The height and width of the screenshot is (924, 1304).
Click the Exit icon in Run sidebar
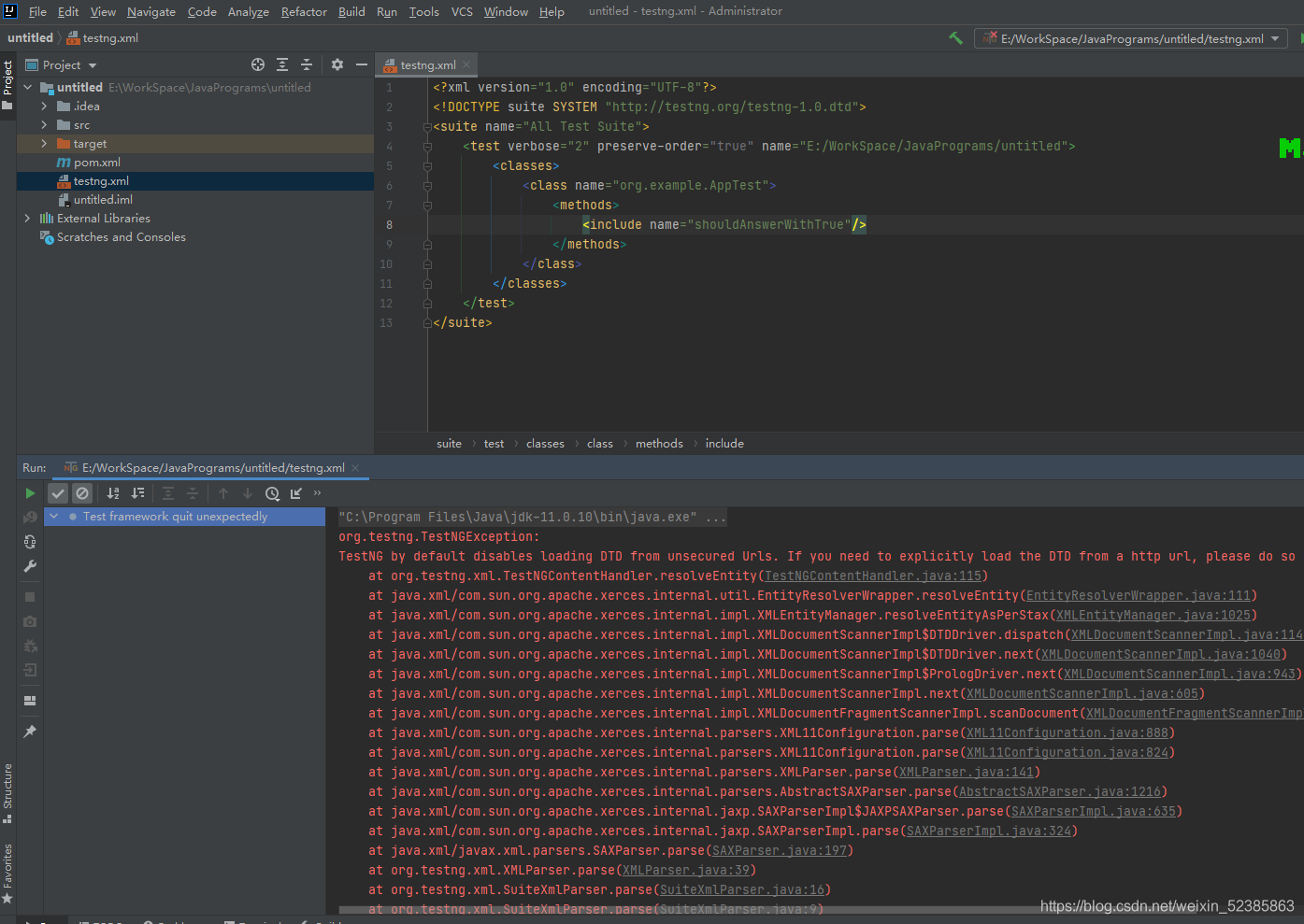[x=30, y=670]
